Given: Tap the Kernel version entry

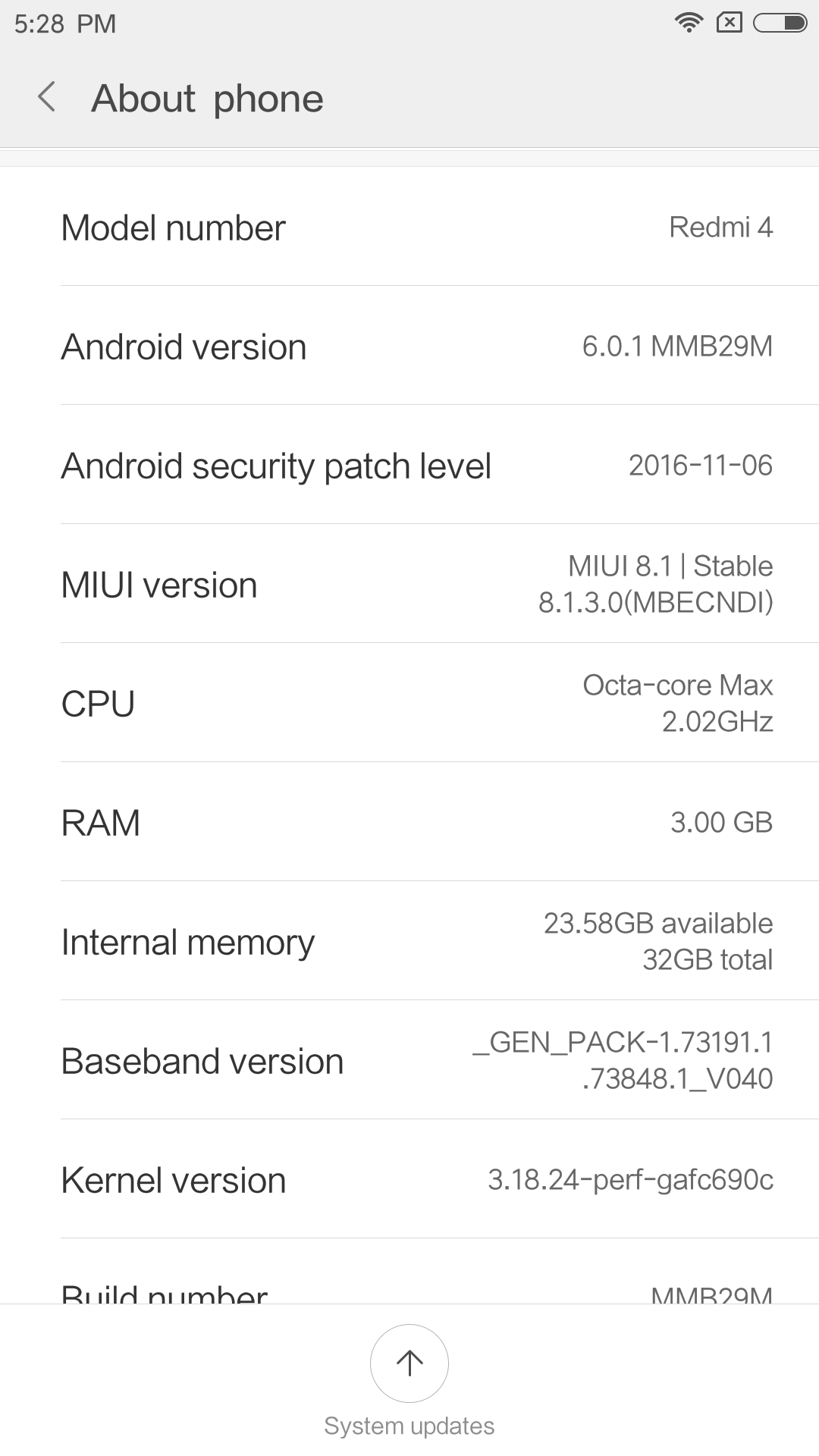Looking at the screenshot, I should click(x=409, y=1179).
